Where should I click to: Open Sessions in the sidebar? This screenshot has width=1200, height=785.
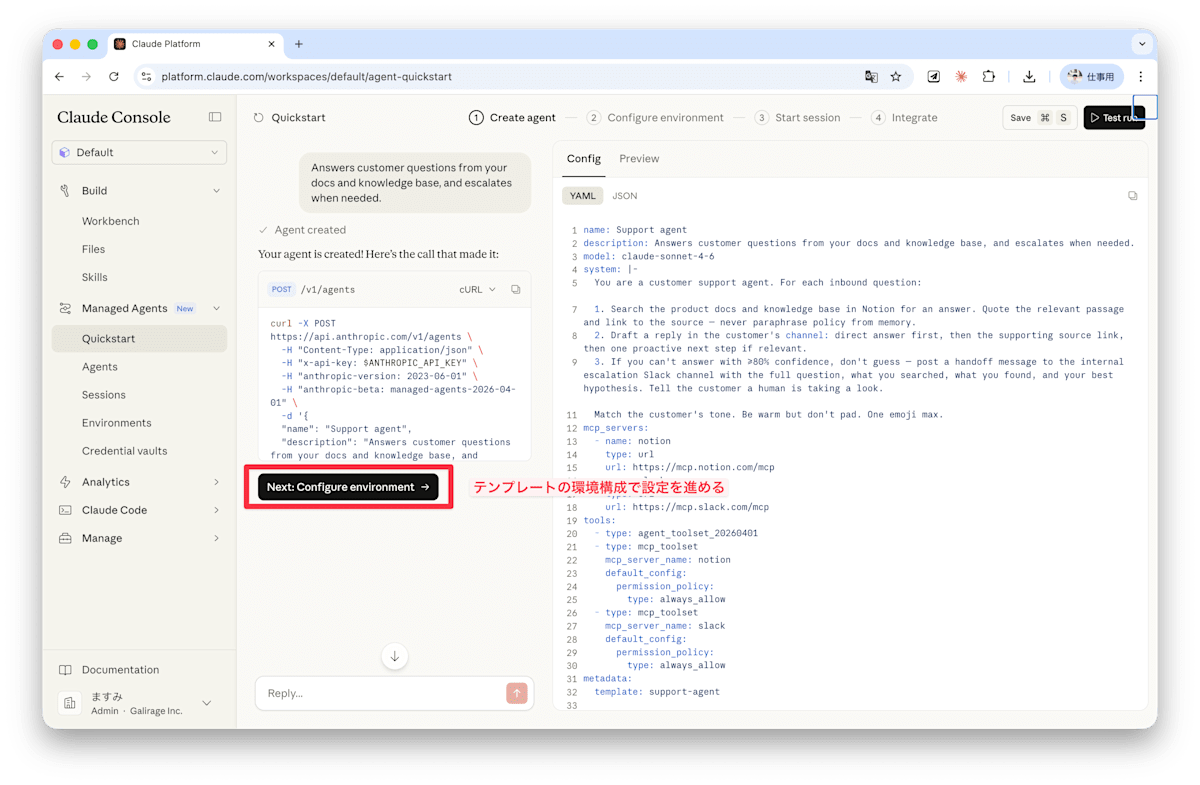(104, 395)
